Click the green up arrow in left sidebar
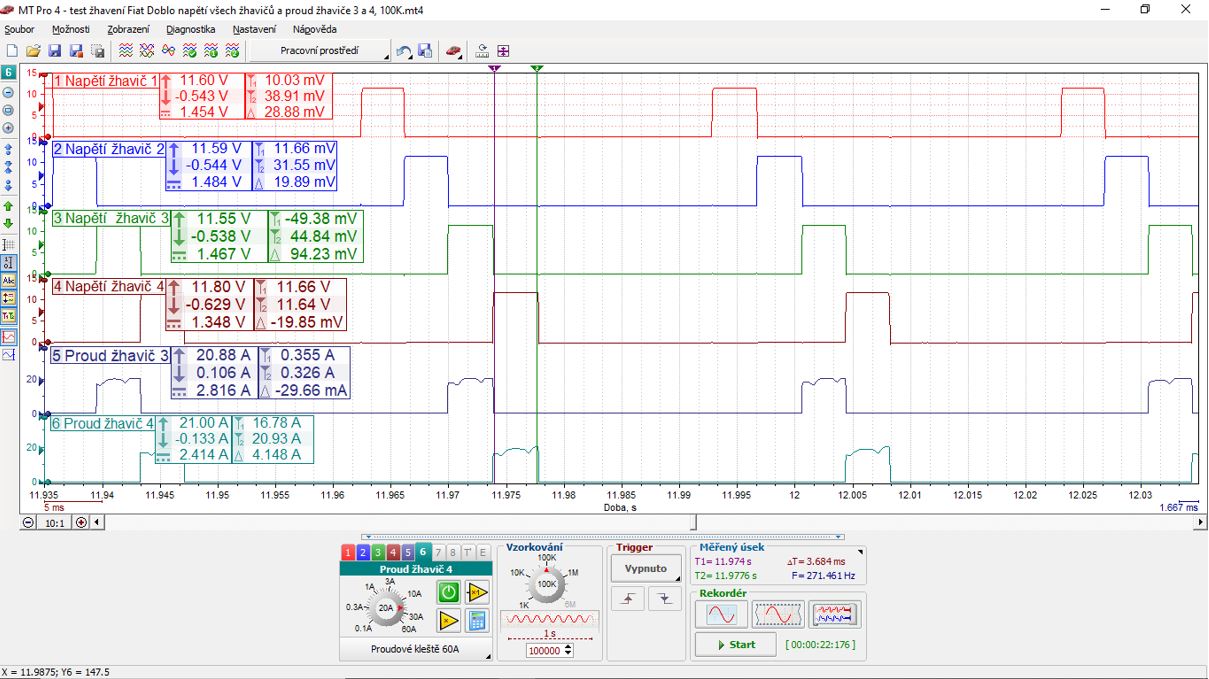1209x679 pixels. click(8, 205)
